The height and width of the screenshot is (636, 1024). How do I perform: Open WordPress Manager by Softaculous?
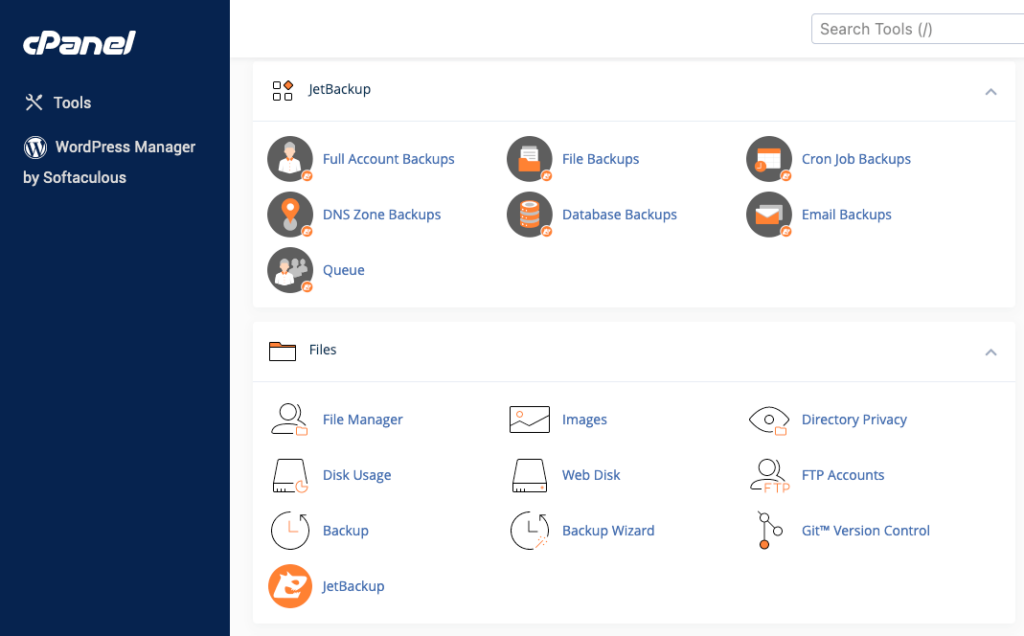point(109,162)
